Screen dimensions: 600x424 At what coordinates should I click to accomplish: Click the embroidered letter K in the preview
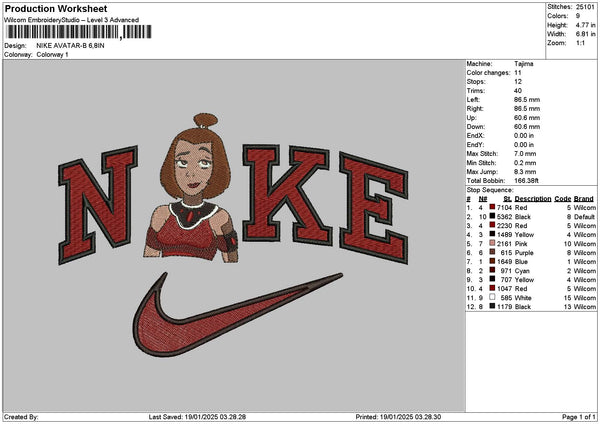pyautogui.click(x=286, y=194)
